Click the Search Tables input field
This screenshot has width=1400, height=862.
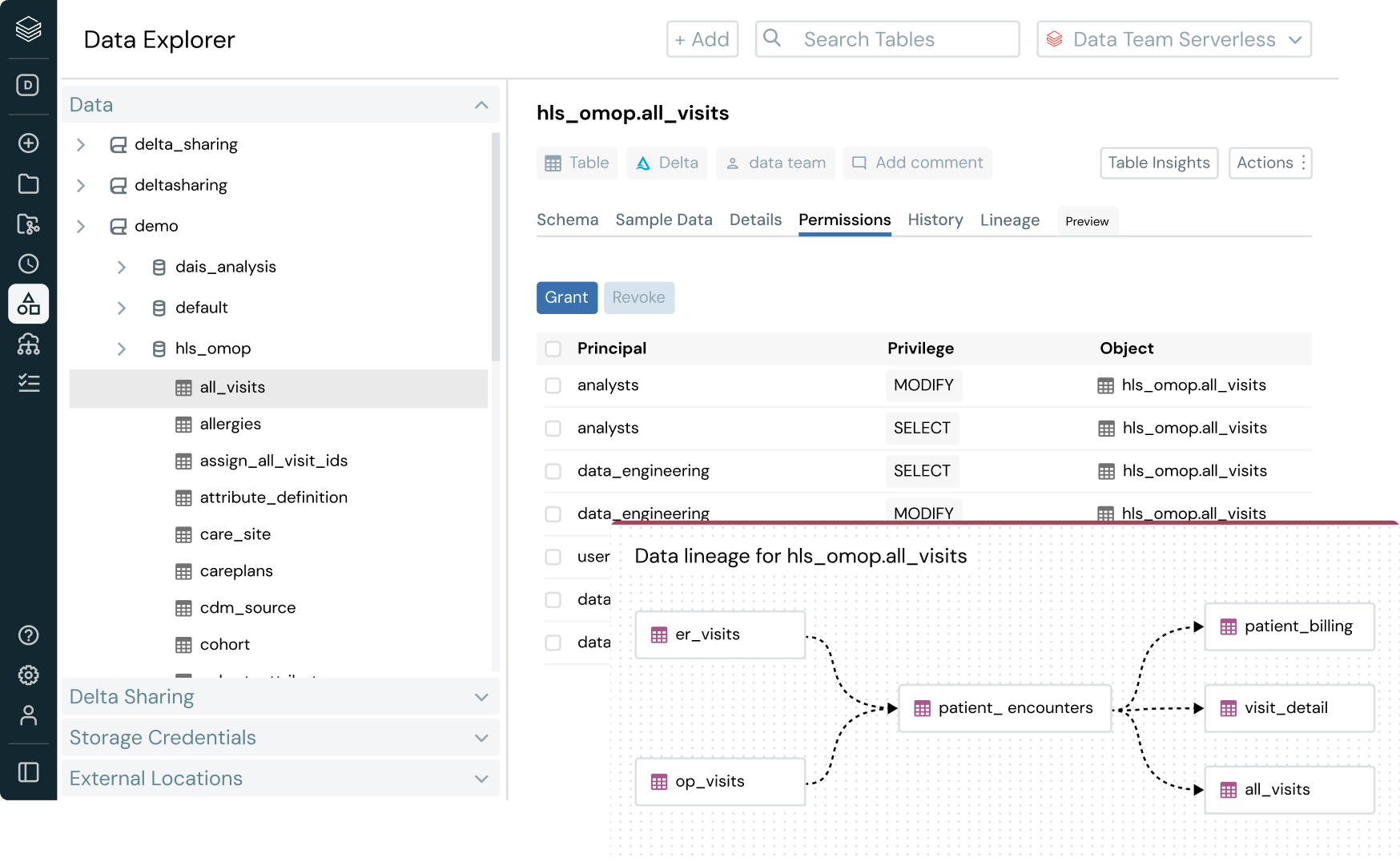click(x=887, y=39)
